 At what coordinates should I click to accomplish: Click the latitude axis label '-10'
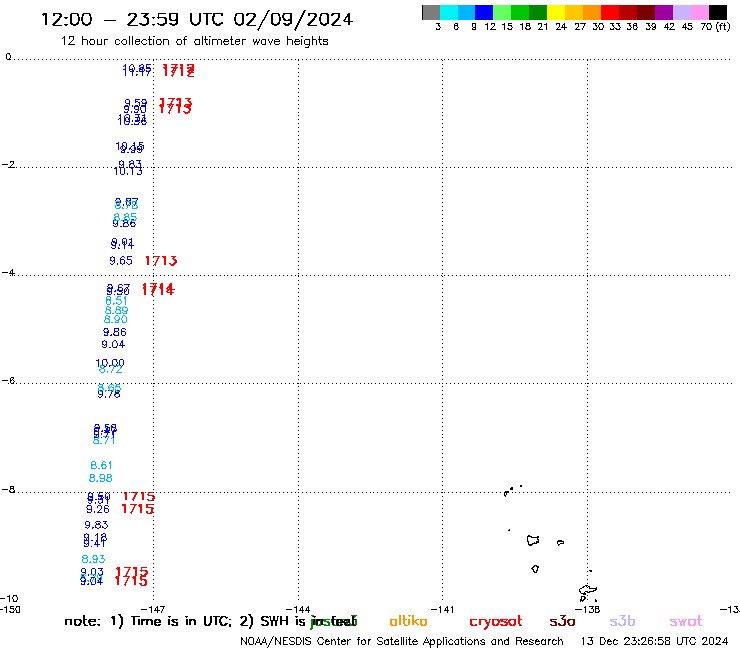[x=9, y=599]
